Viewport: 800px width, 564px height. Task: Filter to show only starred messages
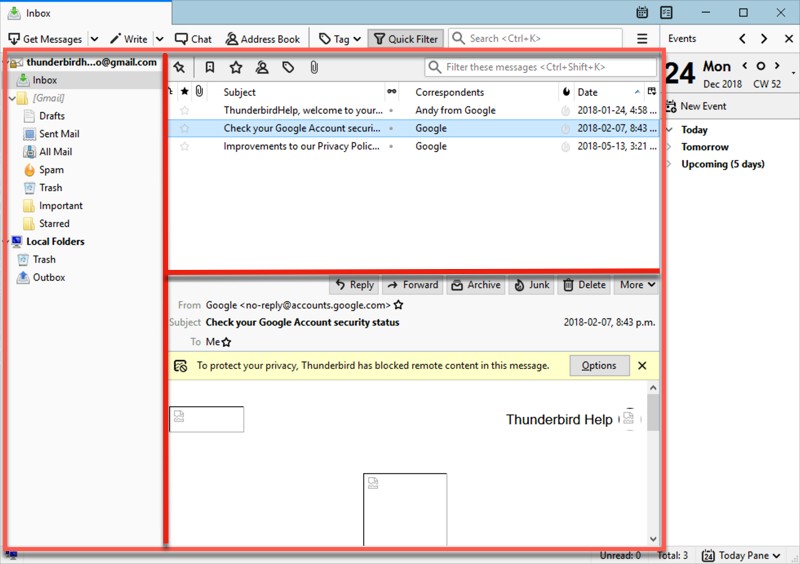(236, 67)
